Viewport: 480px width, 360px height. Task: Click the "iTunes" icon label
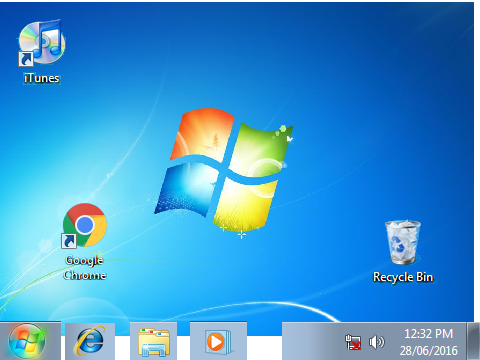click(x=42, y=78)
